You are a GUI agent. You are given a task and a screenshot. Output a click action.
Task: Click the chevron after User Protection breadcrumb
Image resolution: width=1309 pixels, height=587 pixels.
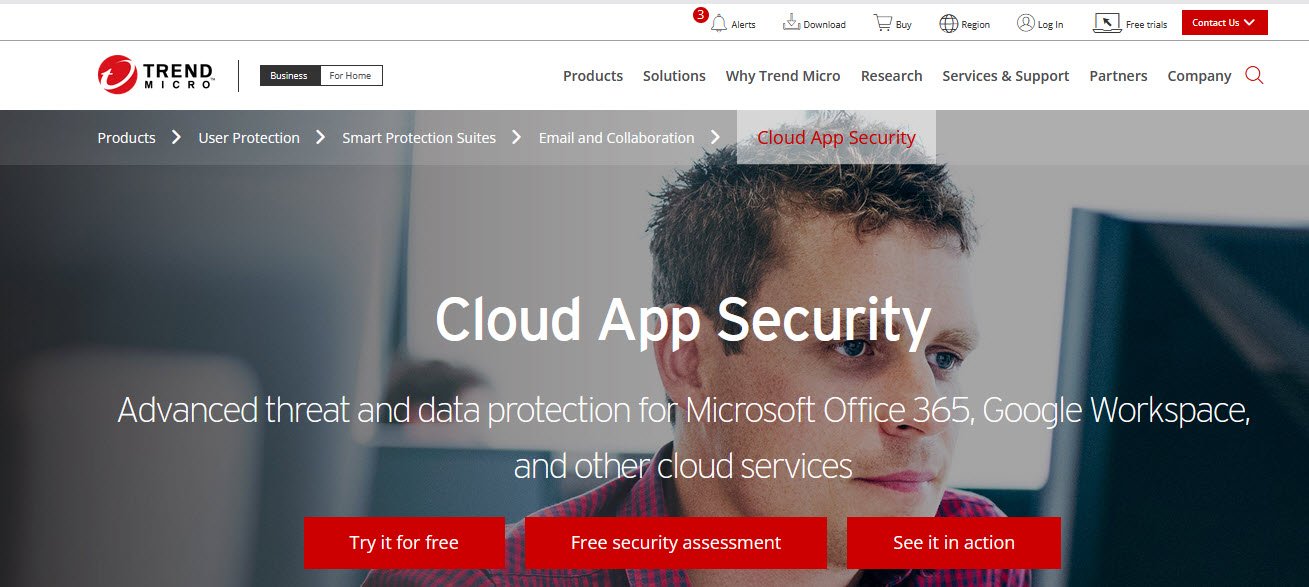point(320,137)
